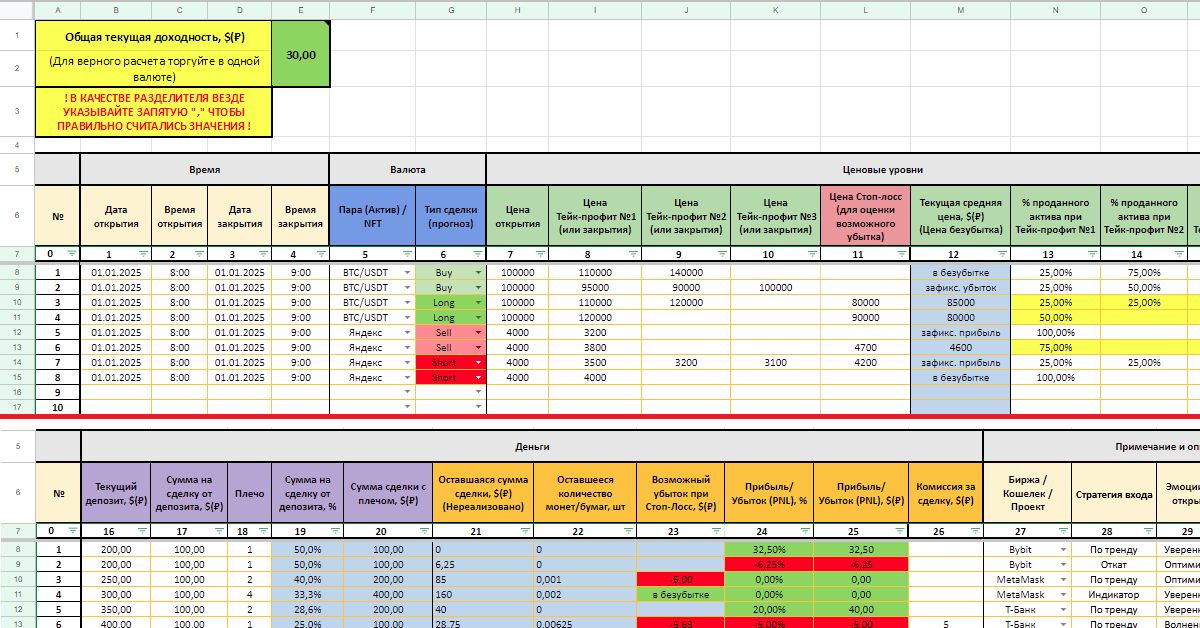Click the green 30,00 total profitability cell

coord(300,55)
